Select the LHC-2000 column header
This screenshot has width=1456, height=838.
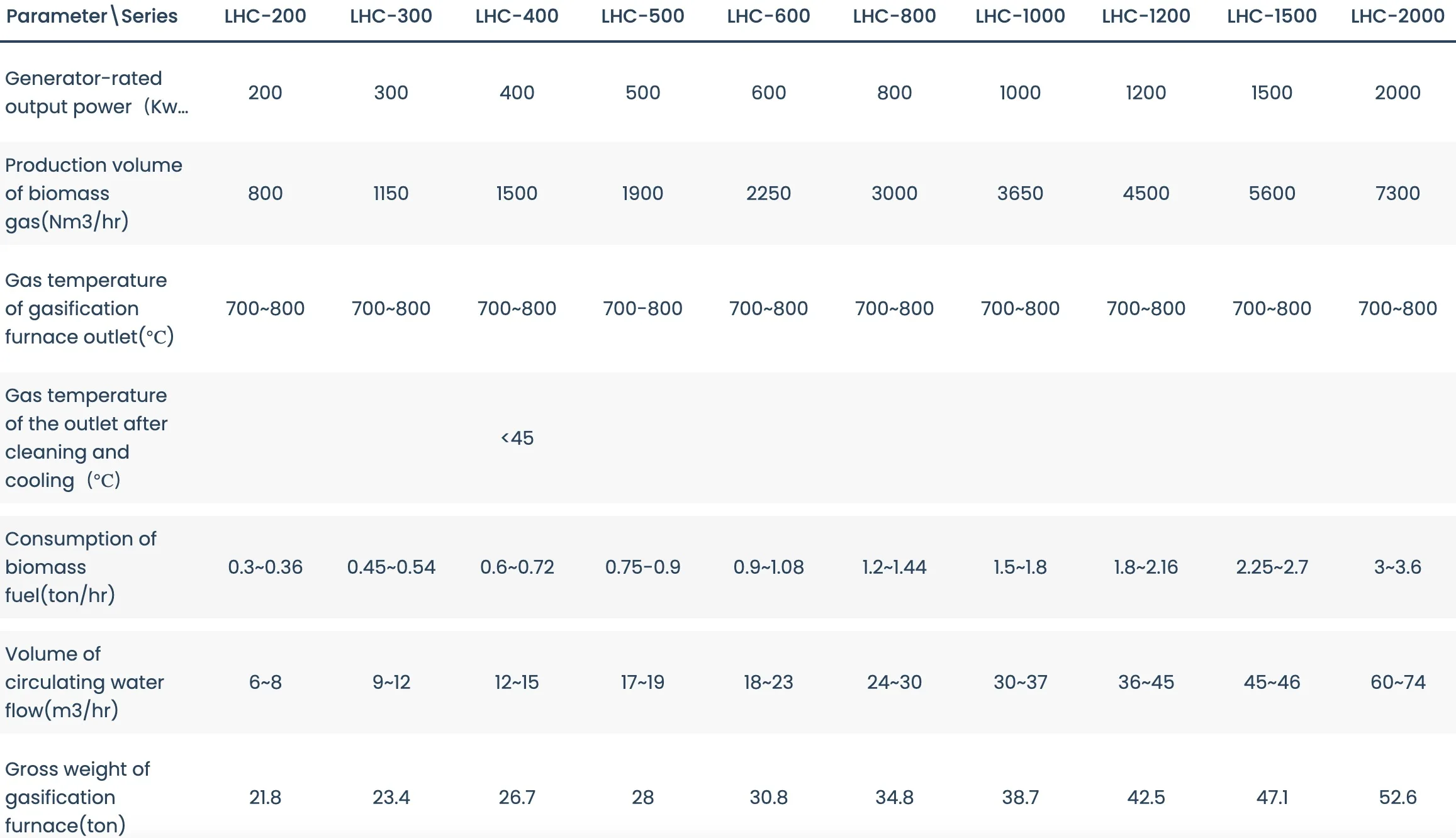[1397, 16]
